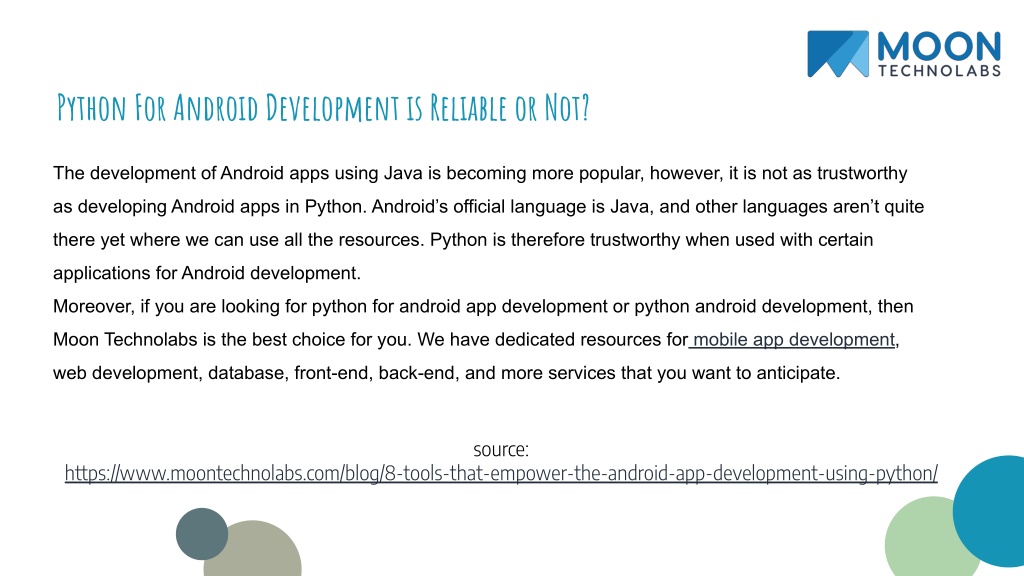Click the line starting 'web development, database, front-end'

tap(447, 373)
